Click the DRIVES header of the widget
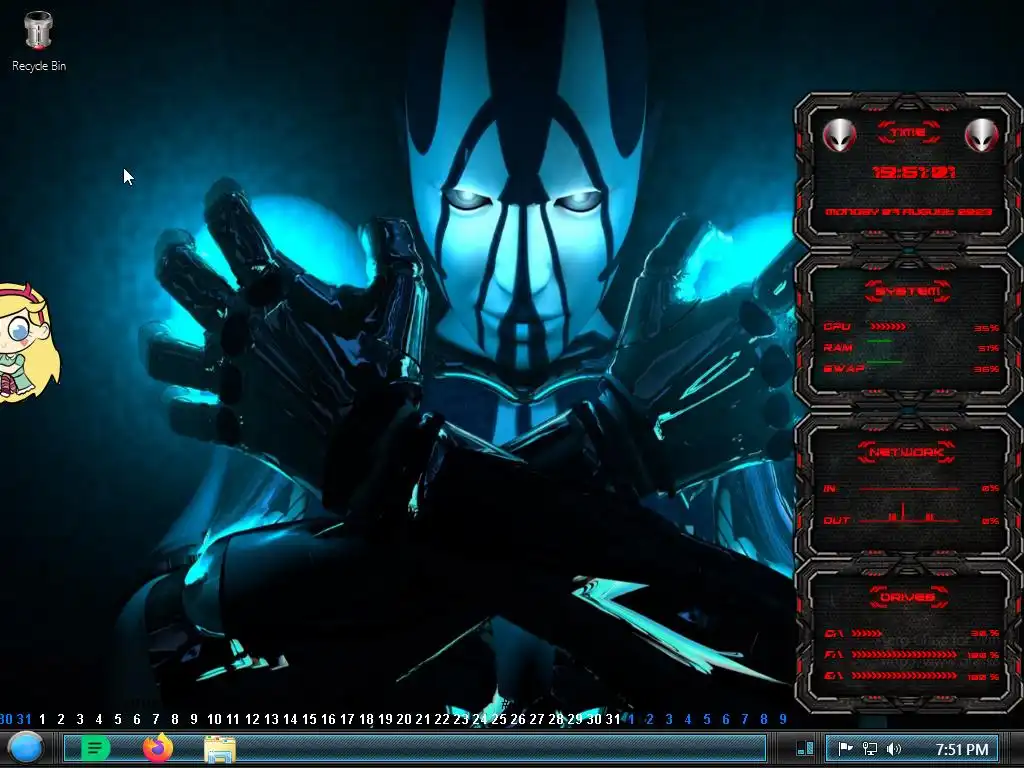 coord(908,597)
